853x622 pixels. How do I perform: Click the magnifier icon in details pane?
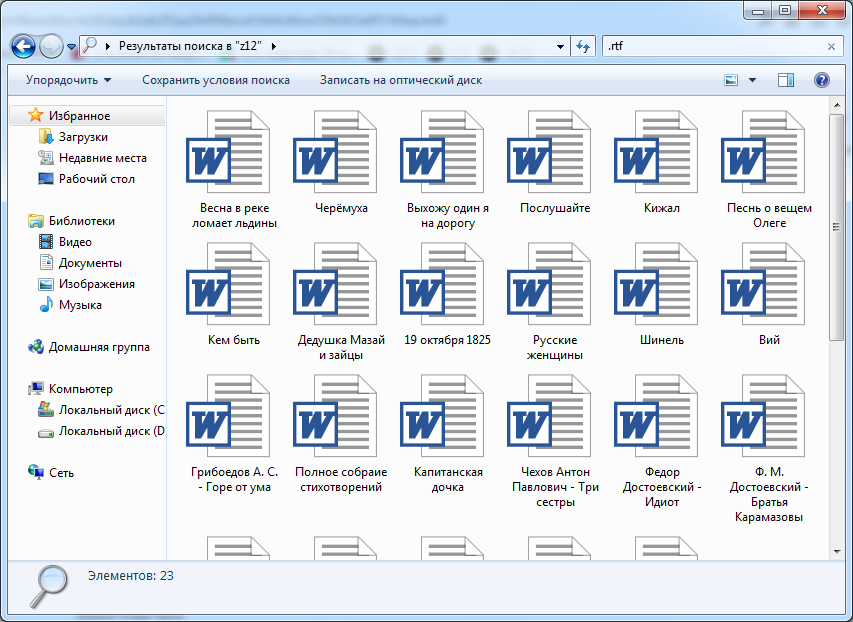coord(49,586)
